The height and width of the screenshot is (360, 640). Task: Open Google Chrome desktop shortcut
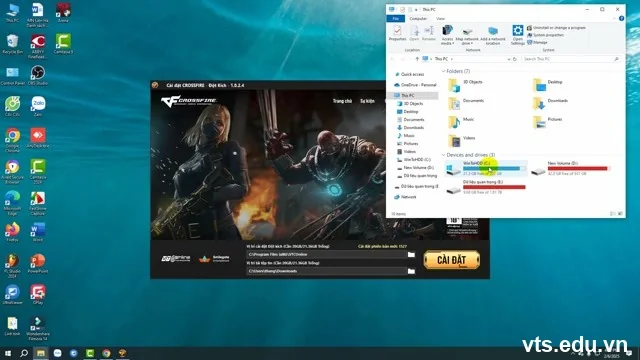13,140
